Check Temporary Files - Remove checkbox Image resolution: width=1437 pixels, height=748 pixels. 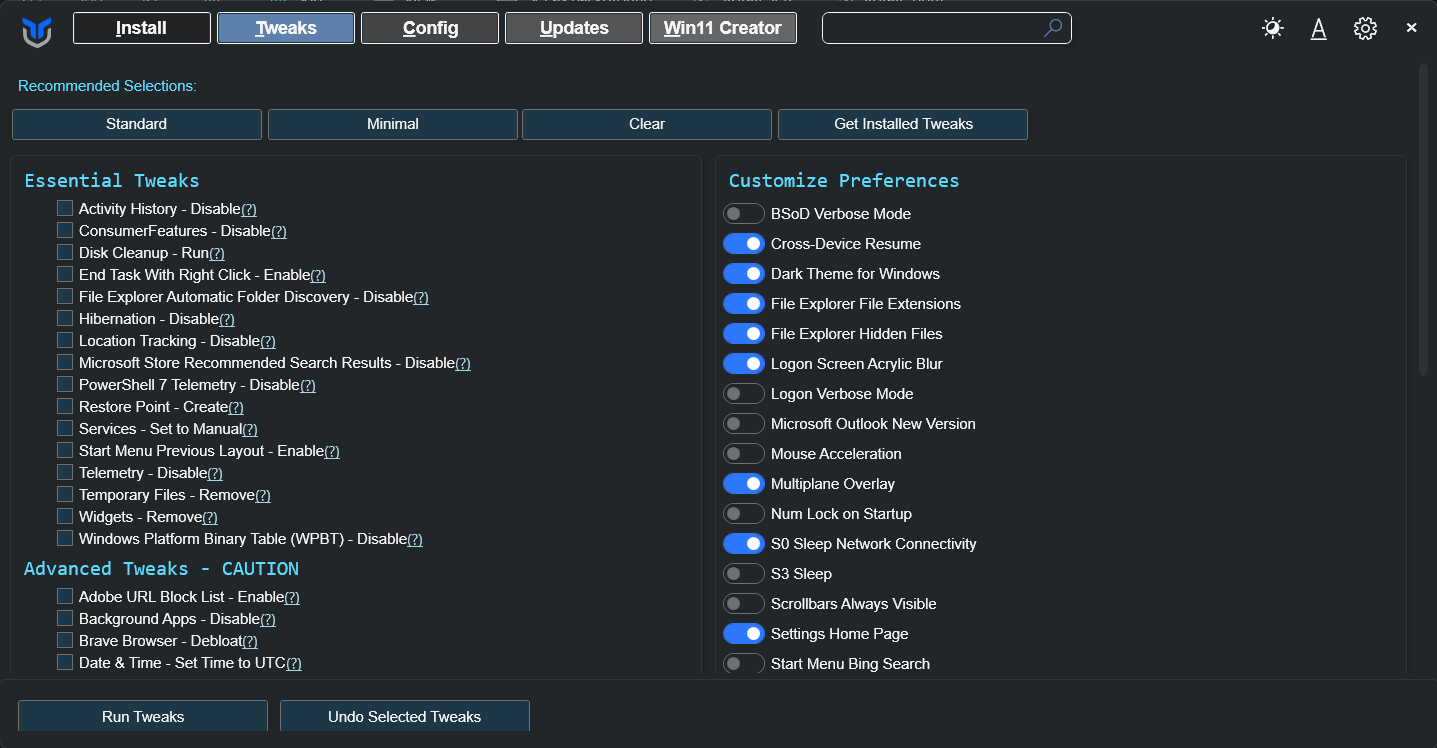(65, 494)
